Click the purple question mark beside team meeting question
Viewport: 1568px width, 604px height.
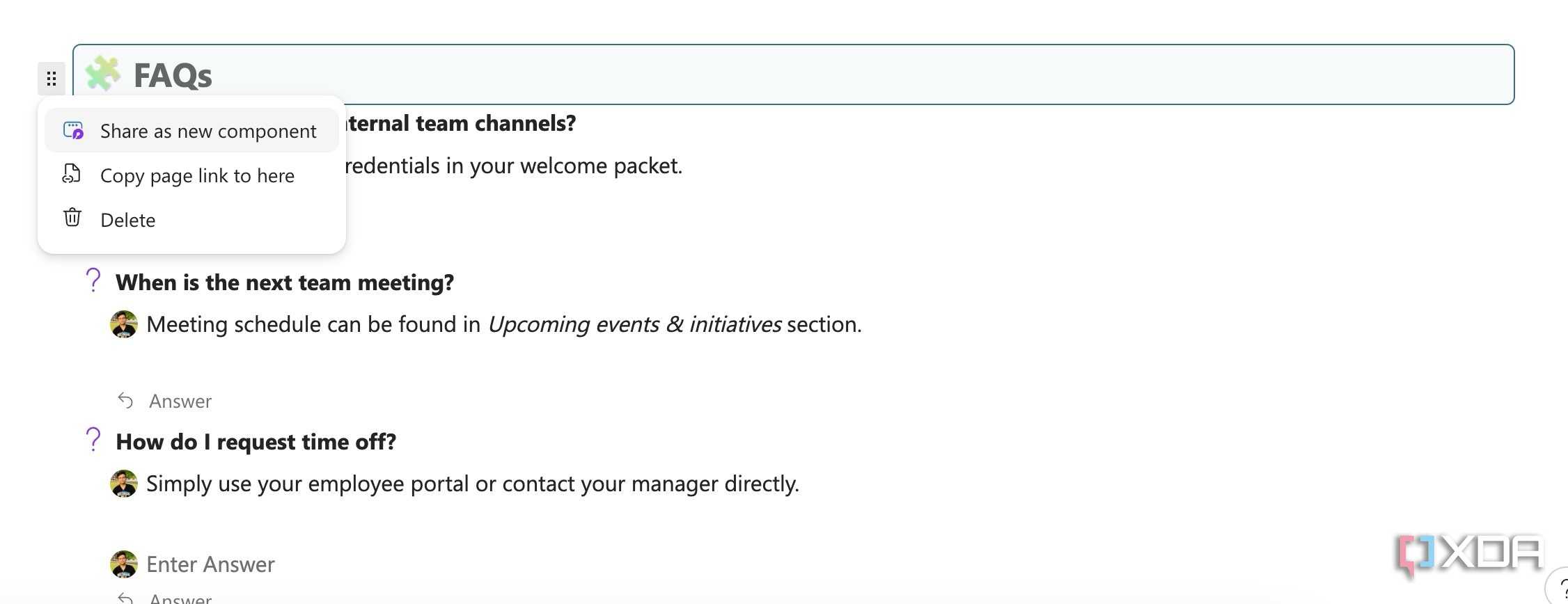click(x=93, y=280)
